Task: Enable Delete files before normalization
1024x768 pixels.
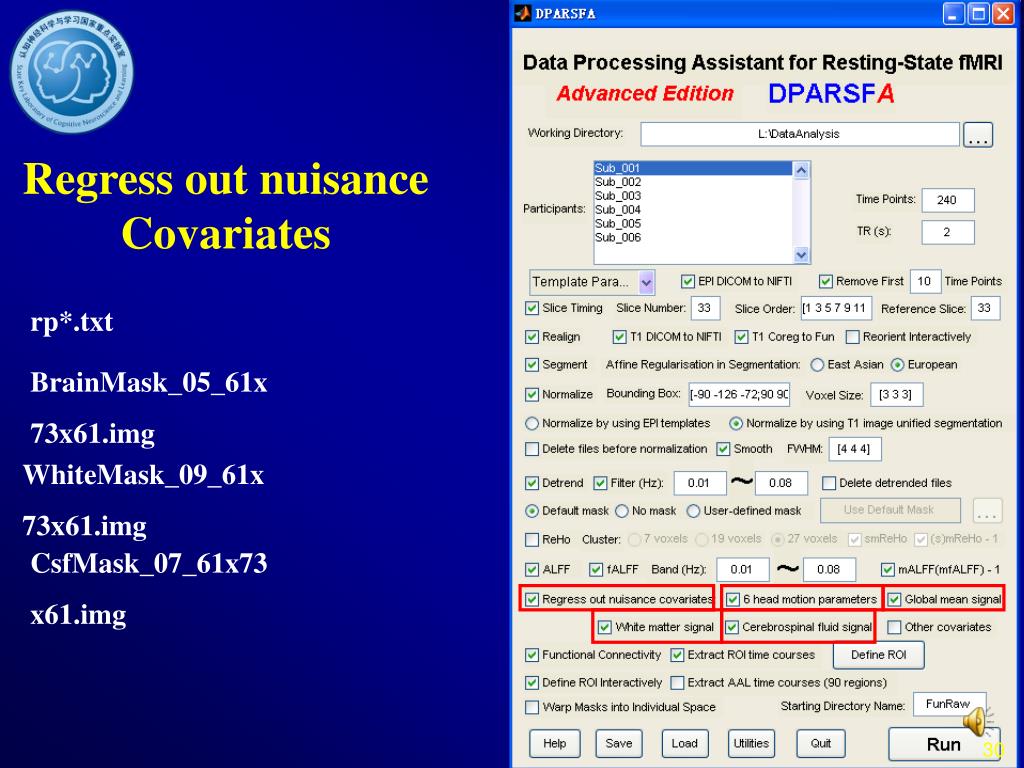Action: click(x=532, y=449)
